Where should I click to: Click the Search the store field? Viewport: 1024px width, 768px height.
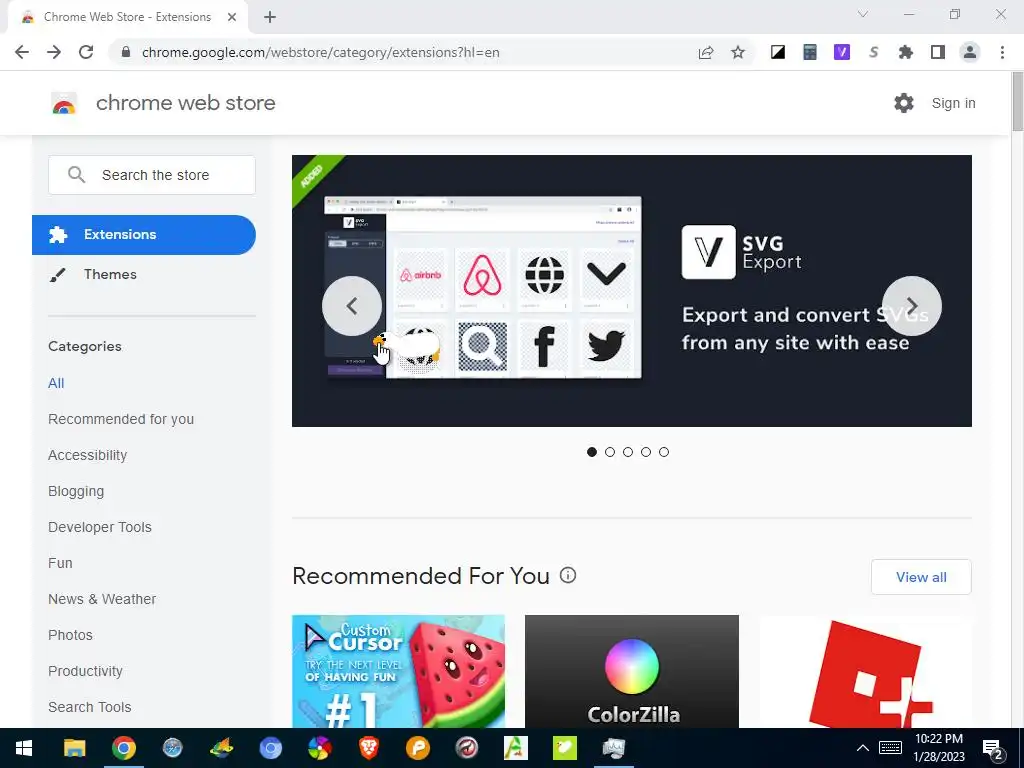click(x=152, y=175)
